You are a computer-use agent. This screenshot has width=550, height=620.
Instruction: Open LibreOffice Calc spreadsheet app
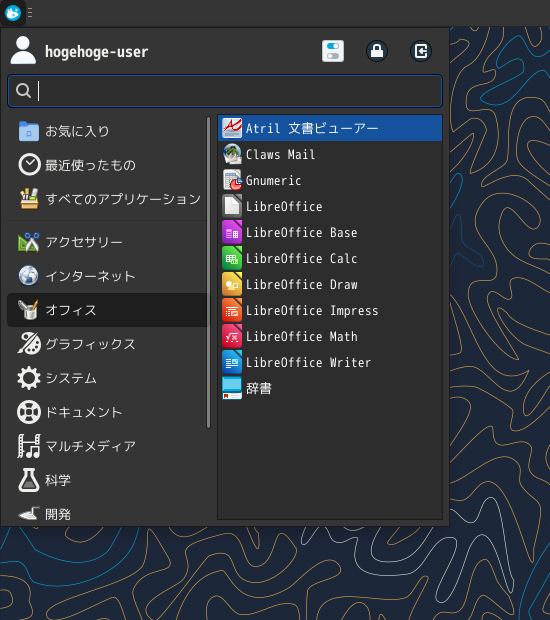tap(330, 259)
